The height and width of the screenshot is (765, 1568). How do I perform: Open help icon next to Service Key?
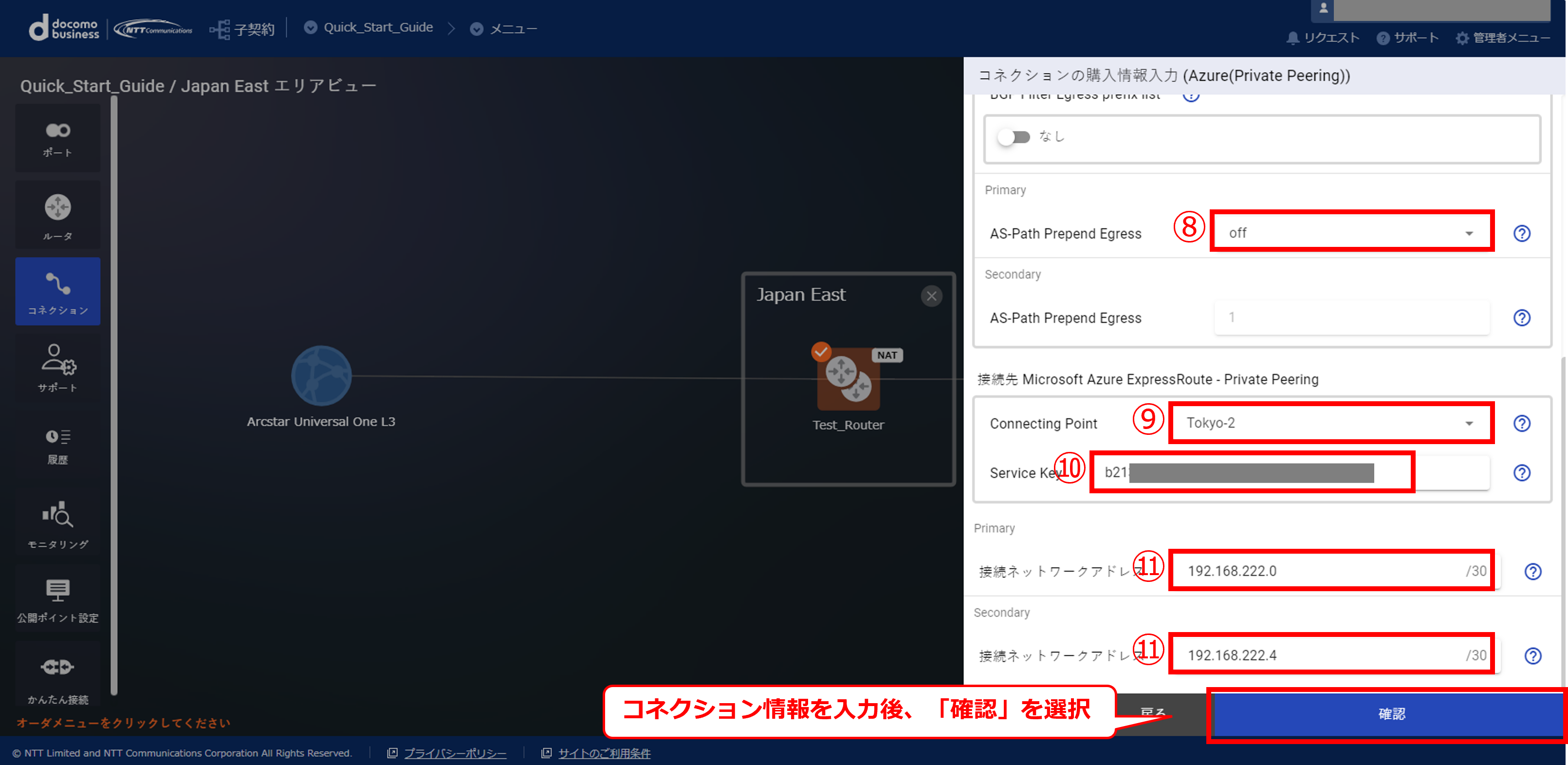pos(1522,473)
